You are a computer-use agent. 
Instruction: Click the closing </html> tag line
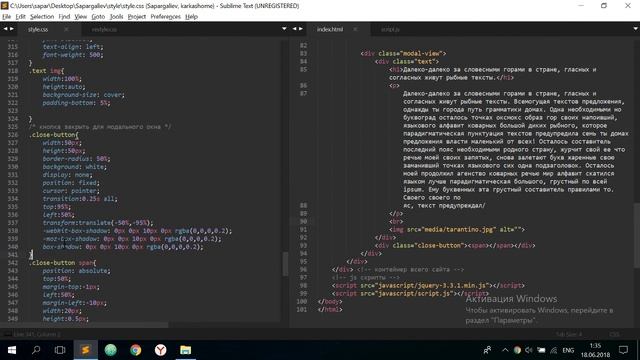[x=330, y=309]
